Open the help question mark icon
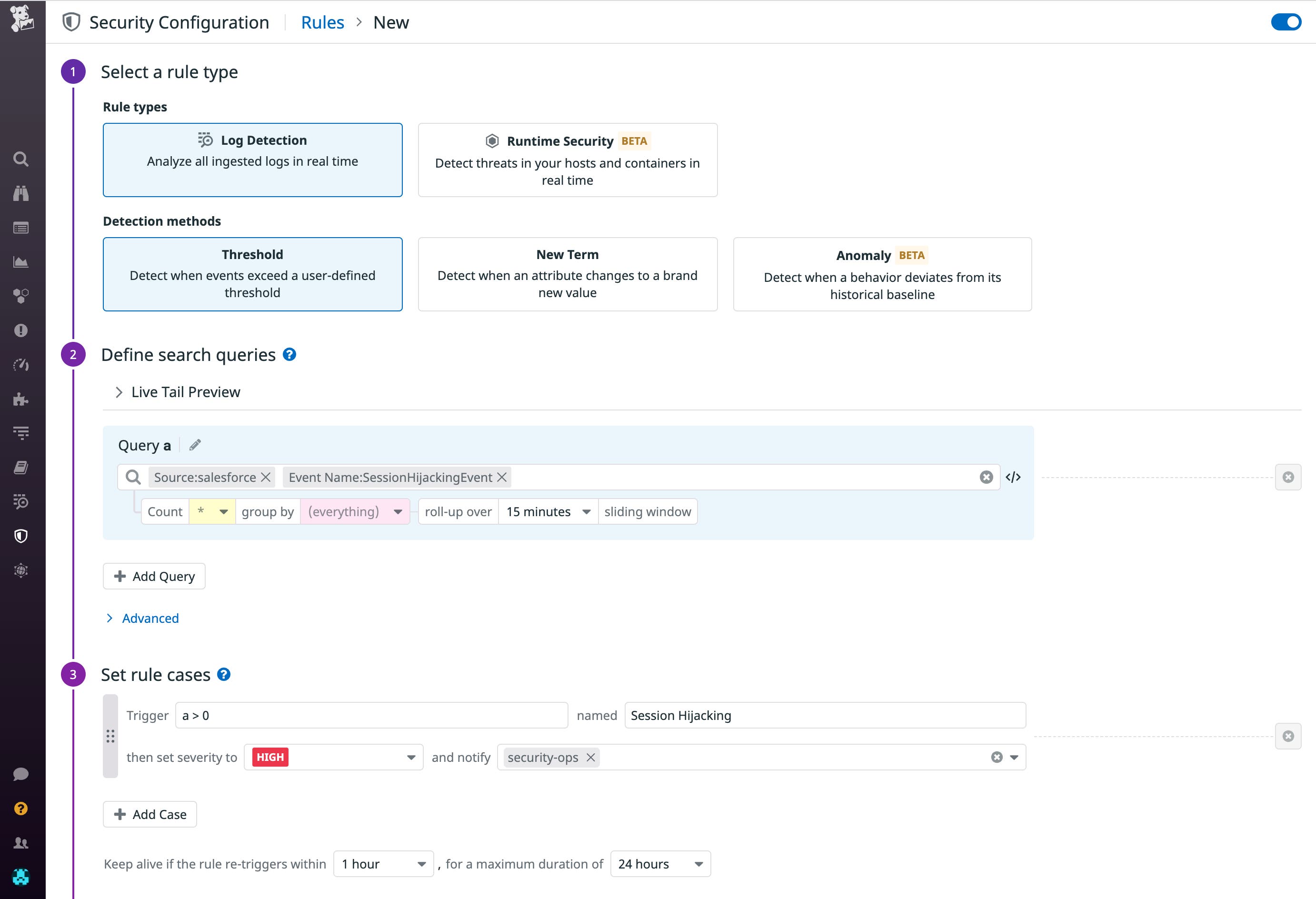The width and height of the screenshot is (1316, 899). pos(21,809)
